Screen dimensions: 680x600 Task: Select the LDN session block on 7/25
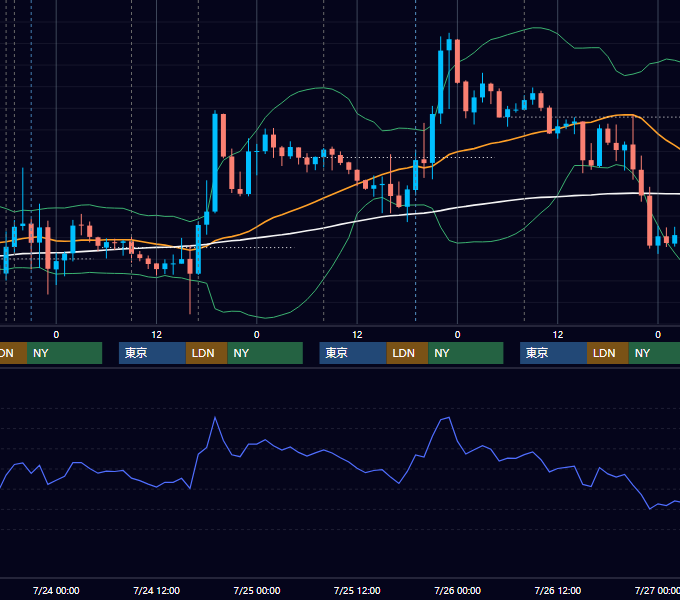407,353
